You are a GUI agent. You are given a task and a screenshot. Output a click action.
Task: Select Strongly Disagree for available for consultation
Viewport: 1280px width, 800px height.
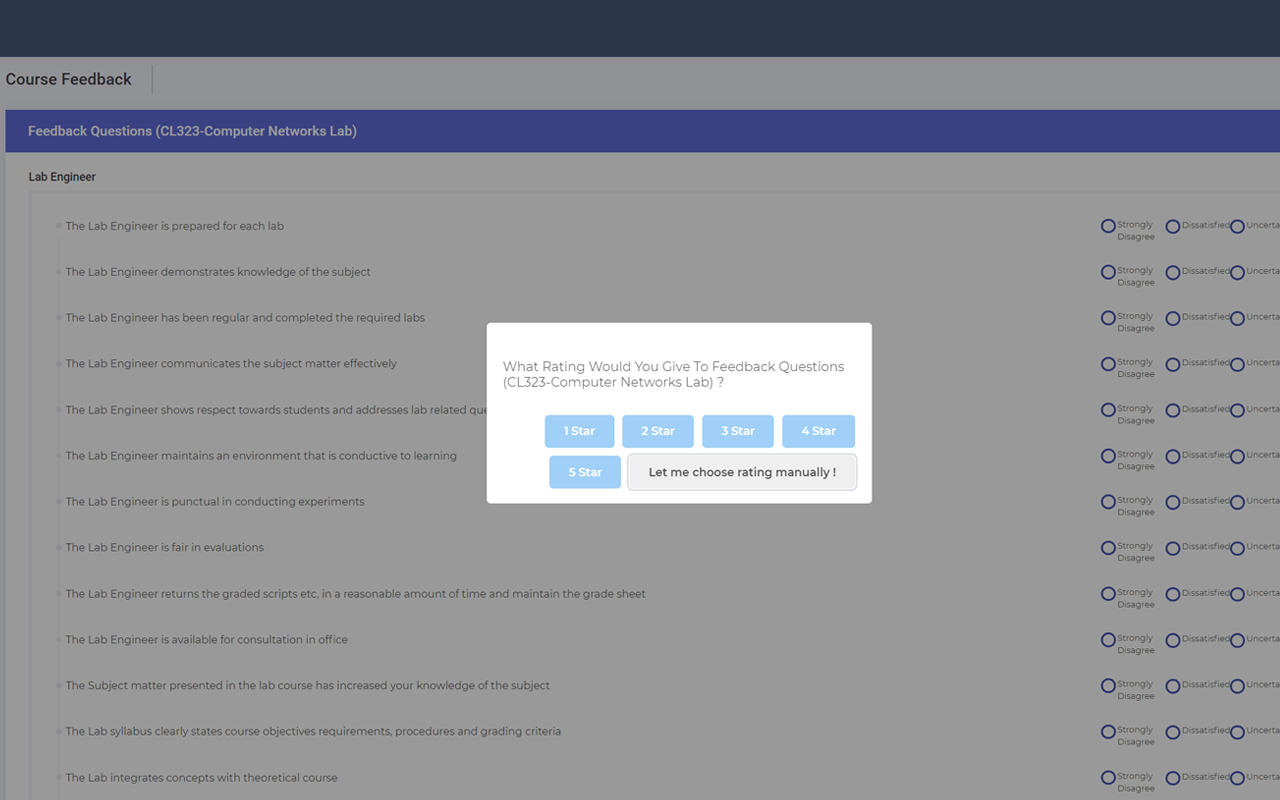coord(1108,640)
